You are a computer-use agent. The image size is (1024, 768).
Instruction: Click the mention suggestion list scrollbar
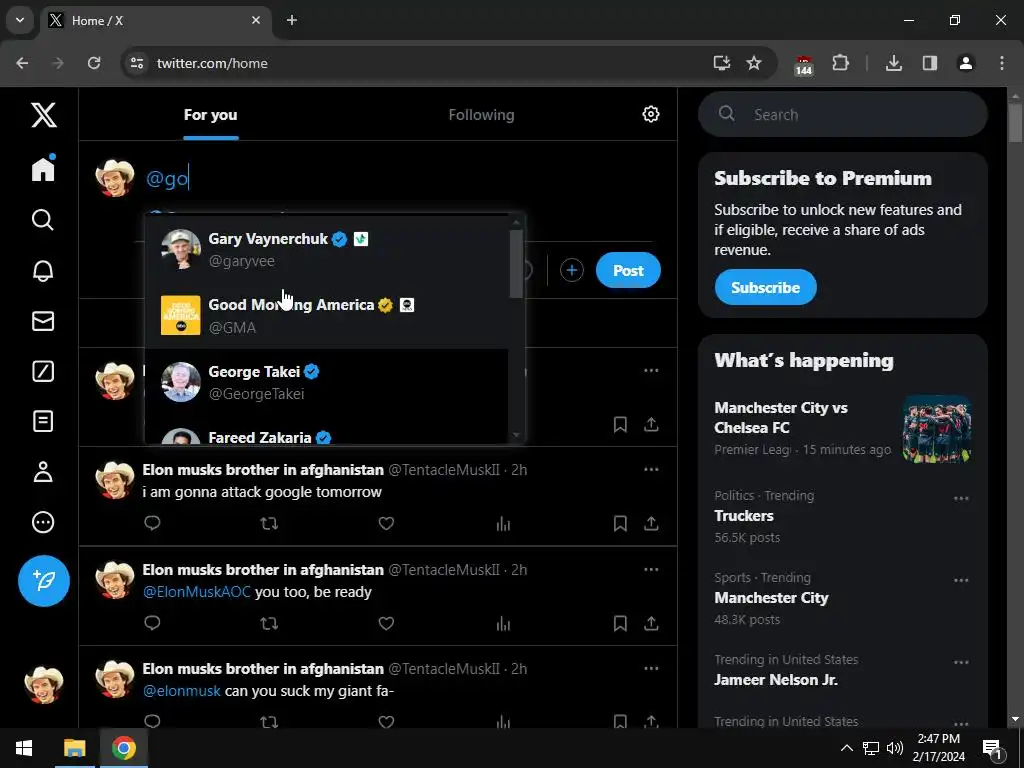(x=516, y=263)
